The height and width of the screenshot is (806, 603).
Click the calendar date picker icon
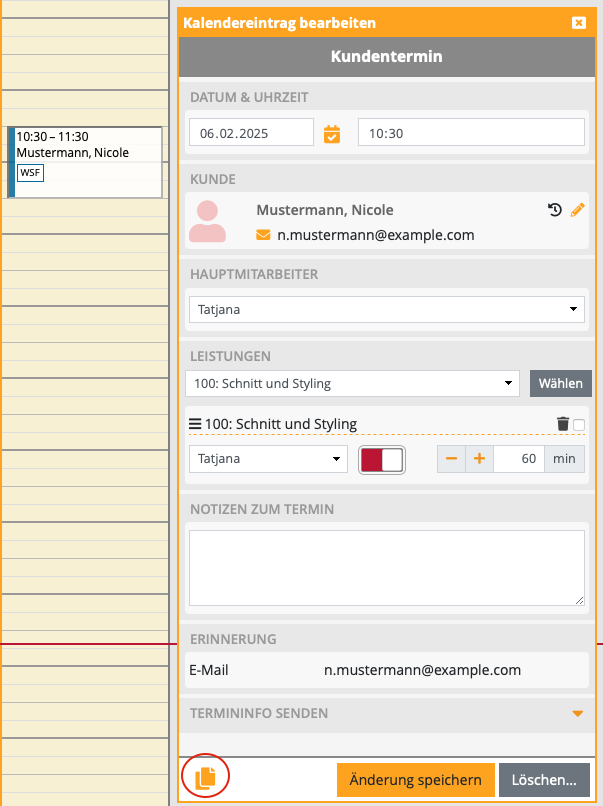(332, 133)
